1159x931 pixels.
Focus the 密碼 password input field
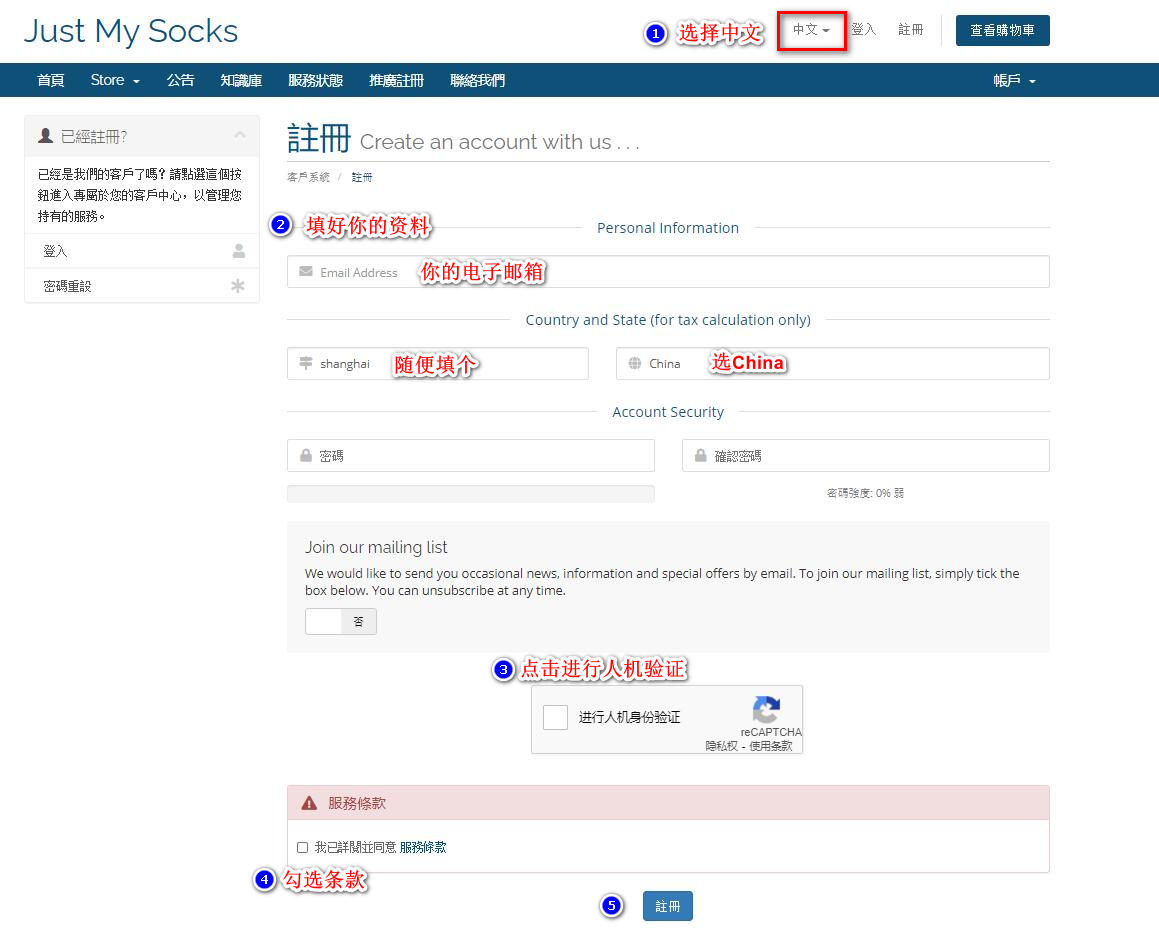[x=471, y=456]
